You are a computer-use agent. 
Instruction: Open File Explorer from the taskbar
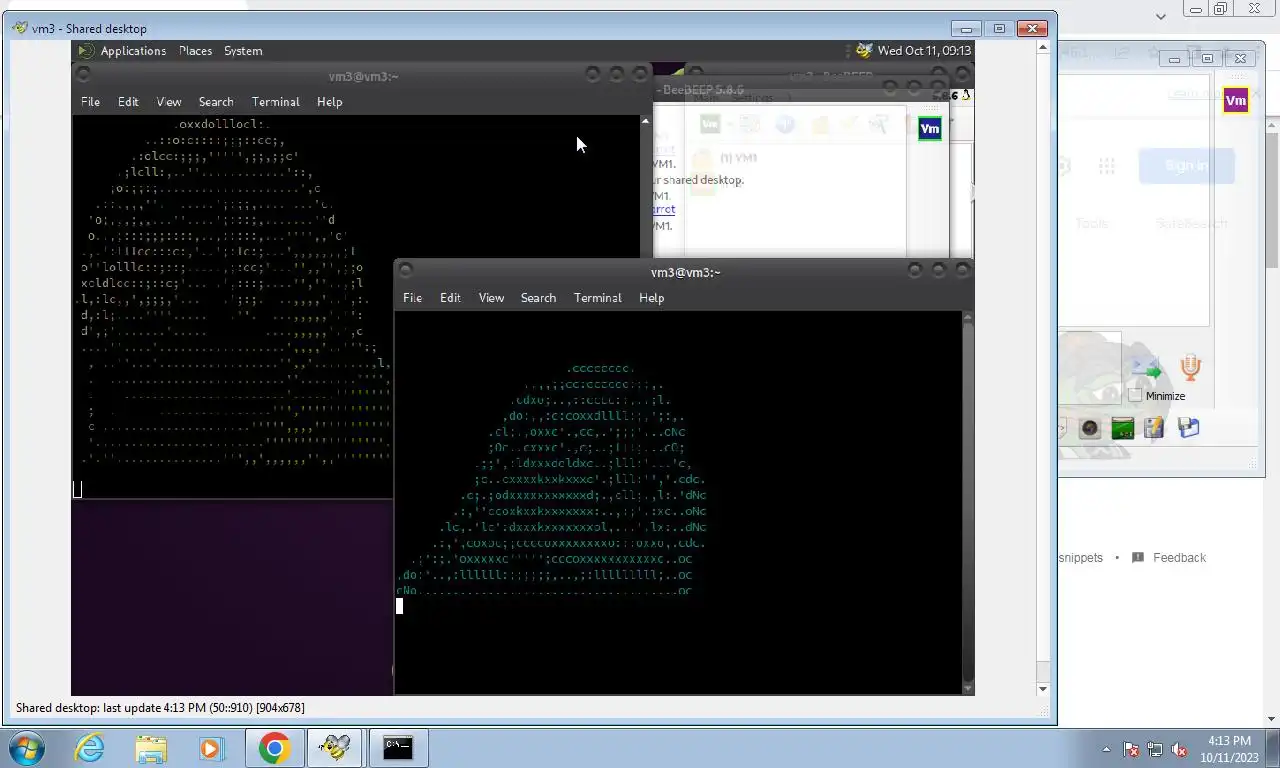tap(151, 748)
